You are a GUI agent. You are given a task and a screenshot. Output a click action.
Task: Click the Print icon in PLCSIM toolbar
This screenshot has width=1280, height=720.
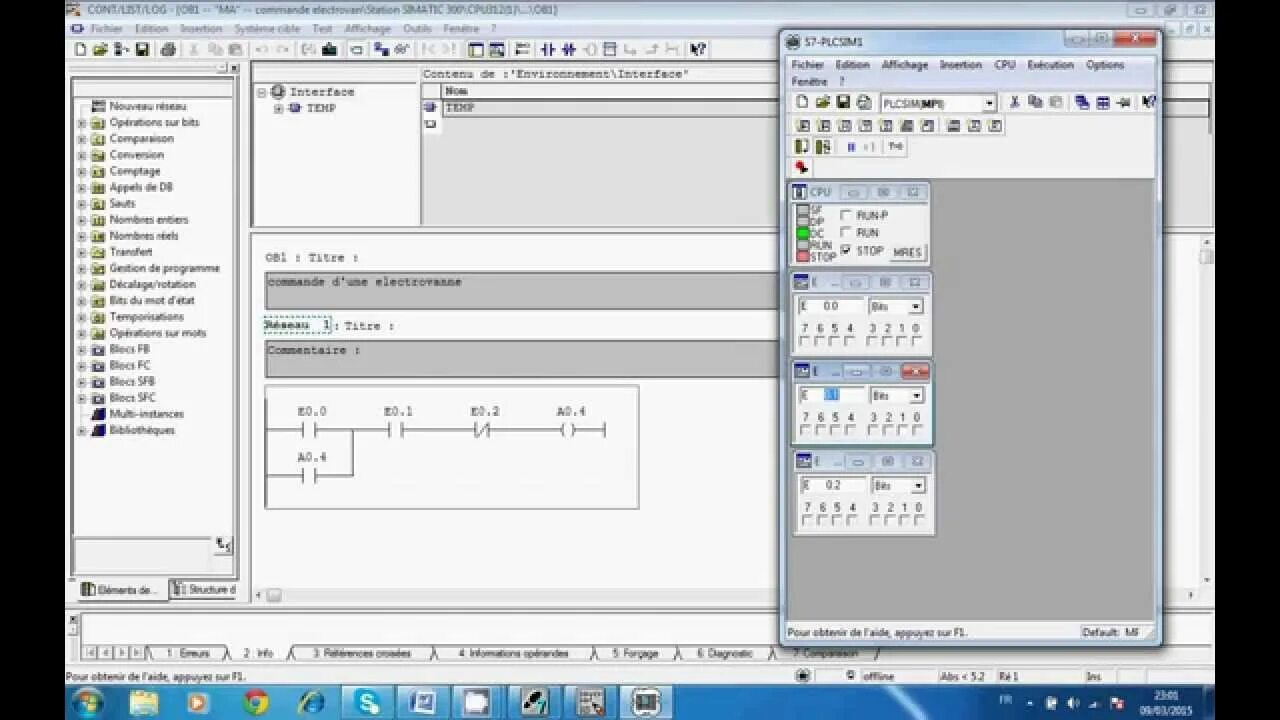[x=863, y=102]
